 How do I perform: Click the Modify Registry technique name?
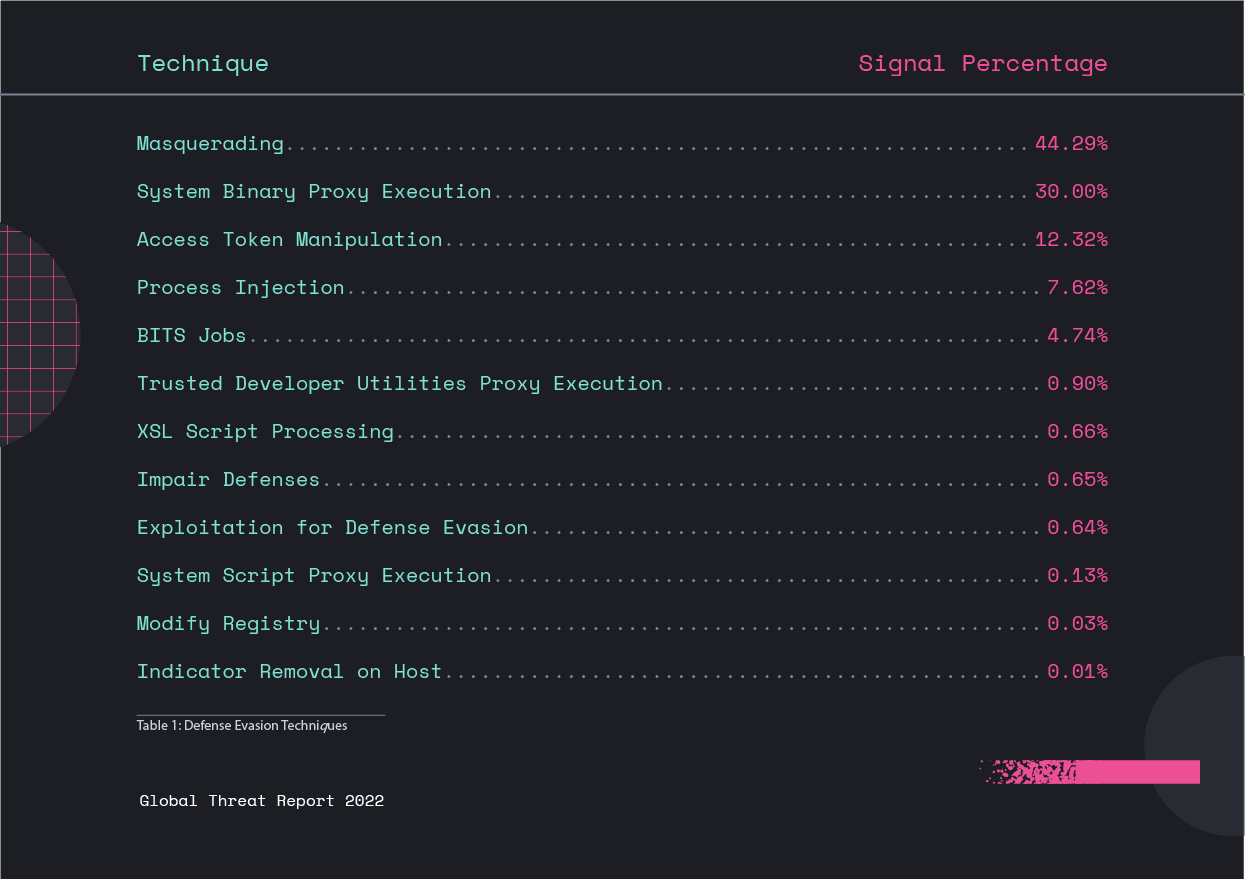click(228, 623)
